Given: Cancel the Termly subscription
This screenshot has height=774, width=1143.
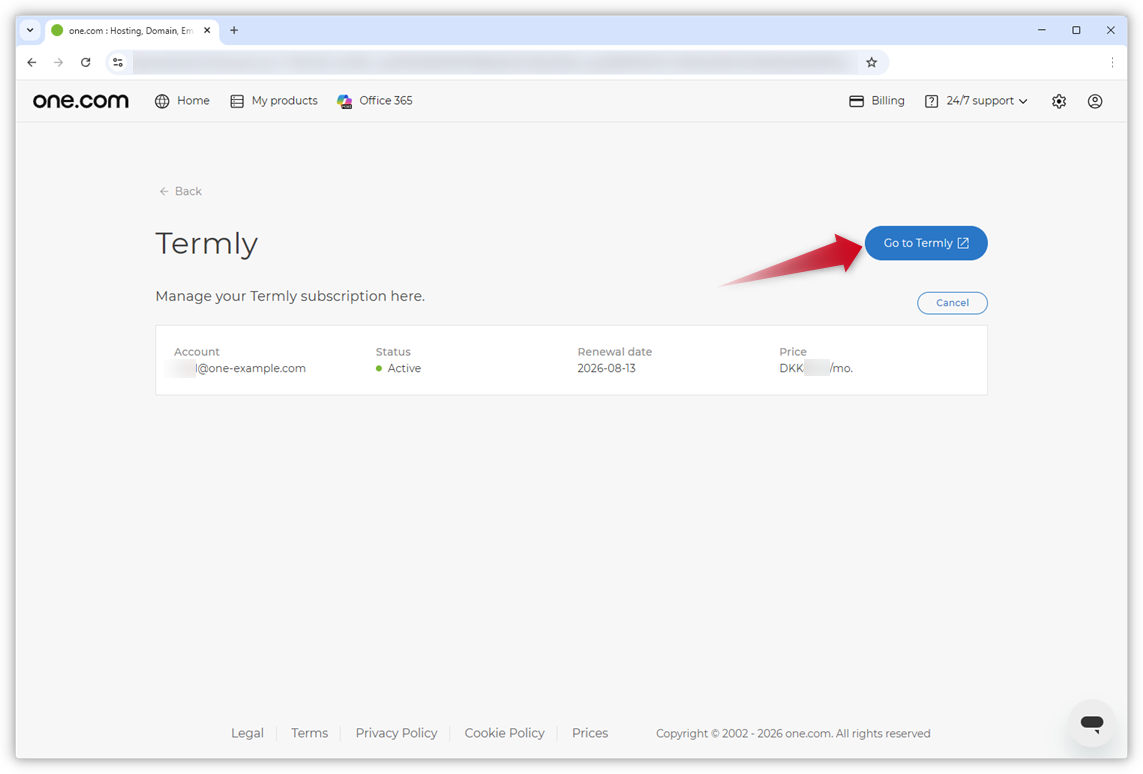Looking at the screenshot, I should pyautogui.click(x=952, y=302).
